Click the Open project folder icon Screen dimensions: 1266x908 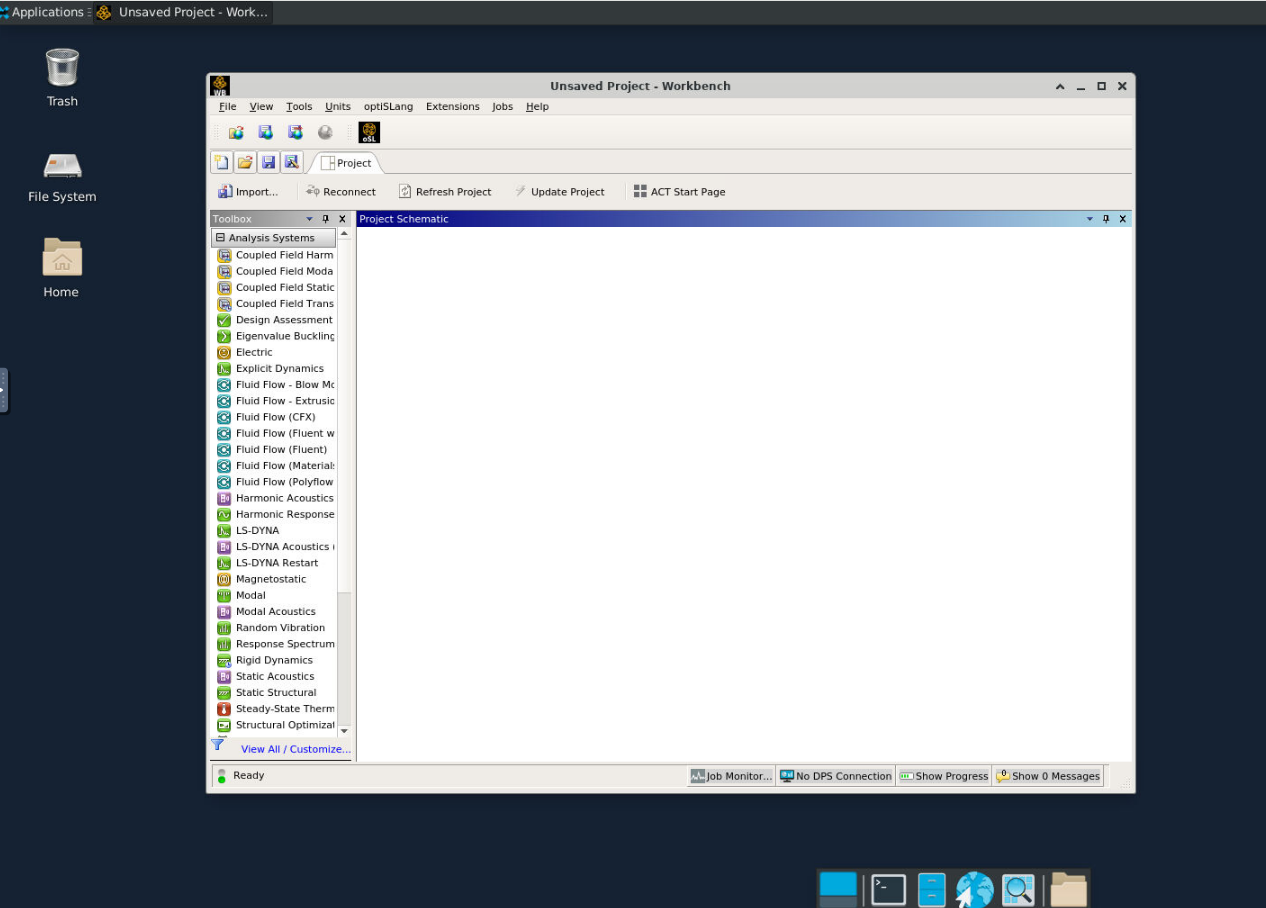pos(244,162)
